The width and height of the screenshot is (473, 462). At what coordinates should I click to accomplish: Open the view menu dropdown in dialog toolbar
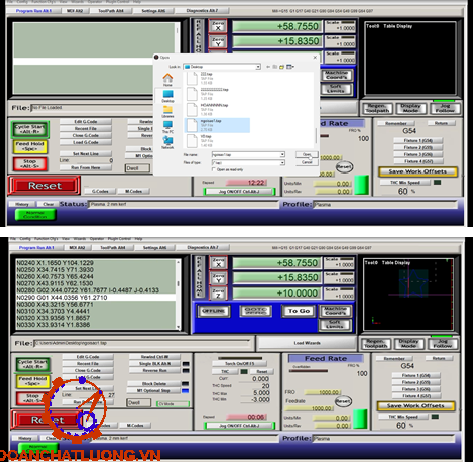tap(290, 67)
